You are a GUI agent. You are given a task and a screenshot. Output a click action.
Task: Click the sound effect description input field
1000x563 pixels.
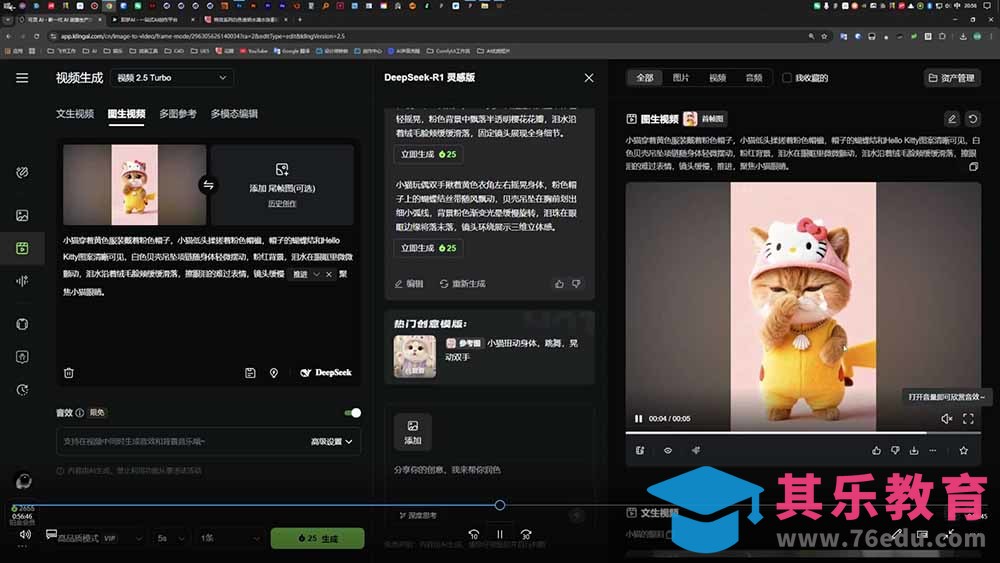182,441
